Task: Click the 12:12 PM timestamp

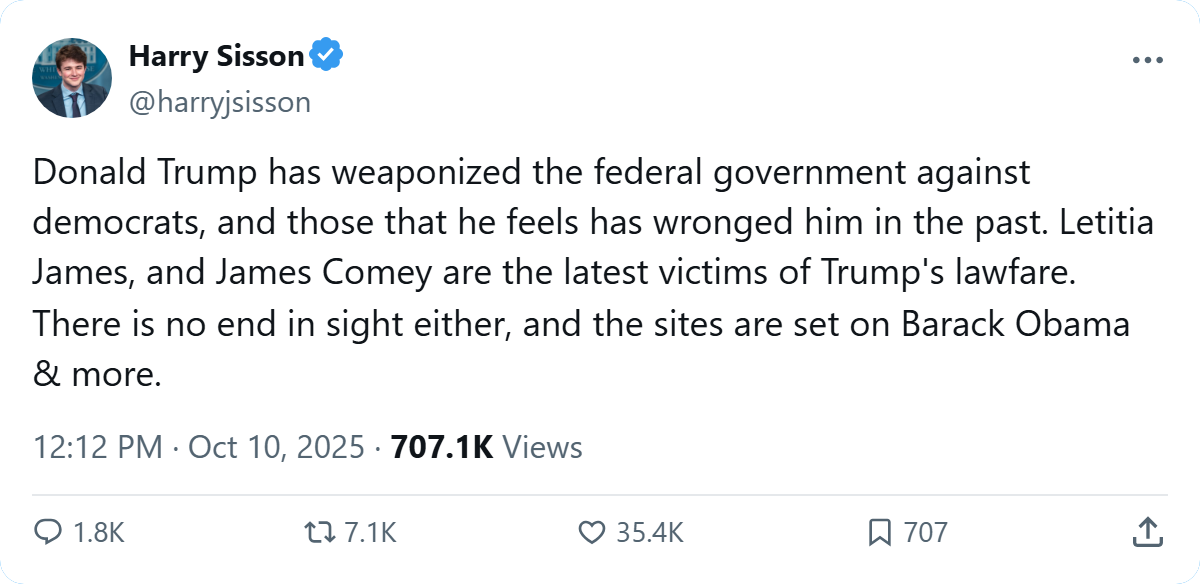Action: pos(96,446)
